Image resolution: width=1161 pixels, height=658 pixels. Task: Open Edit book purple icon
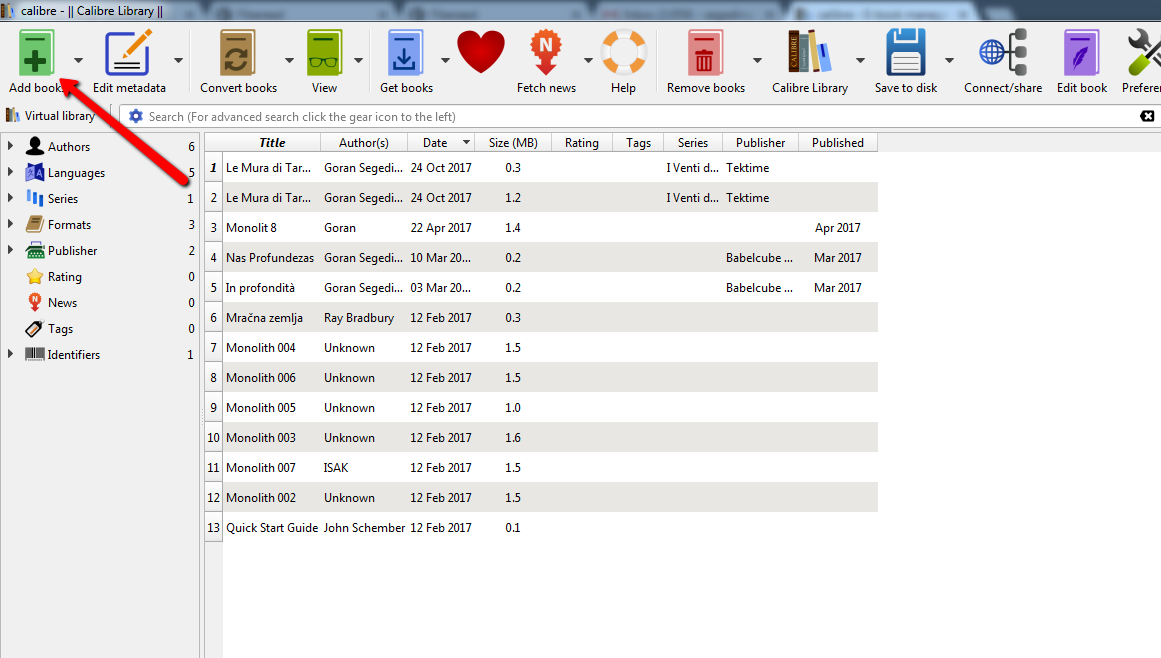[1082, 53]
